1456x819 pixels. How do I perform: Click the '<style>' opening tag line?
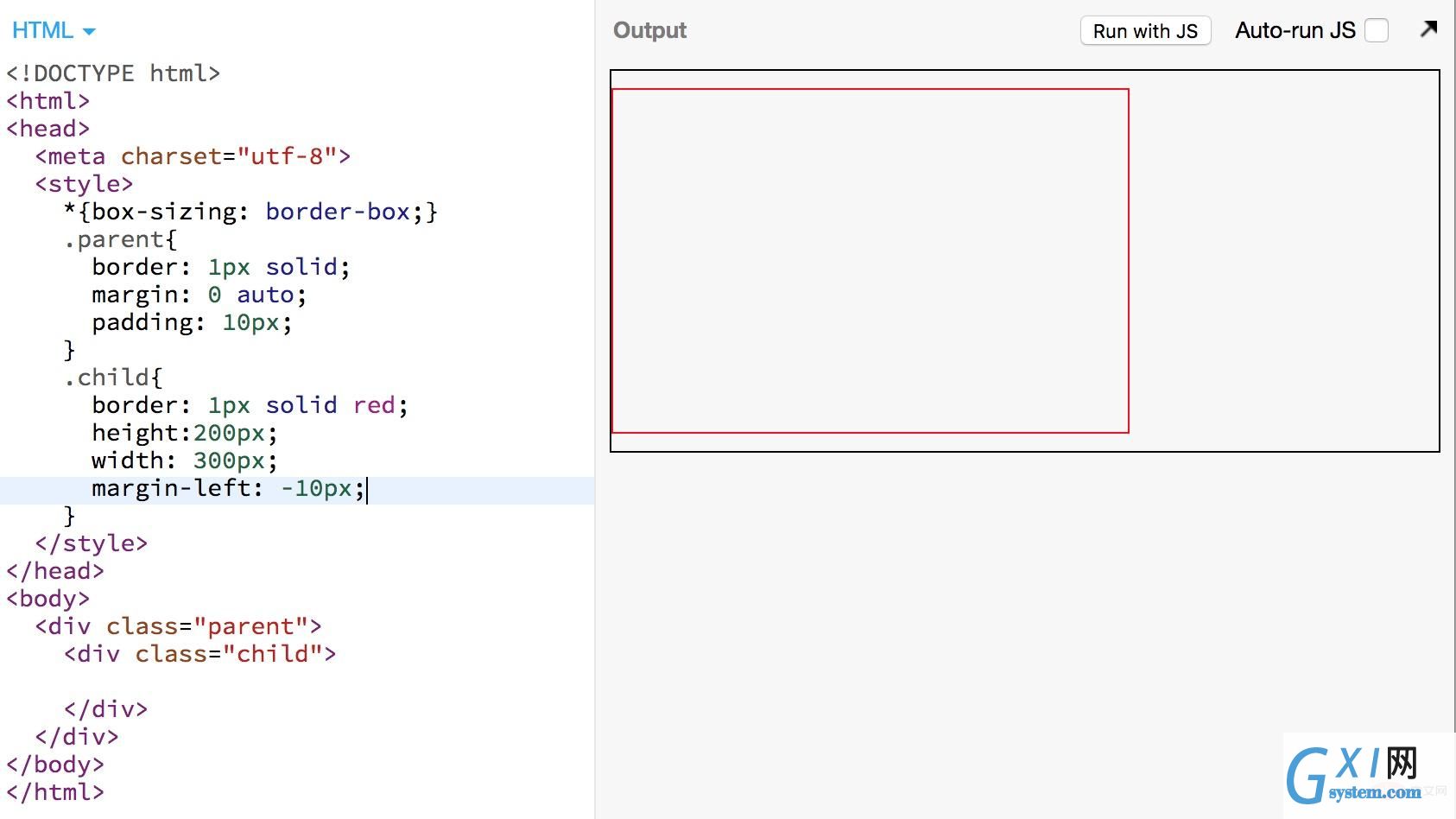(x=84, y=184)
